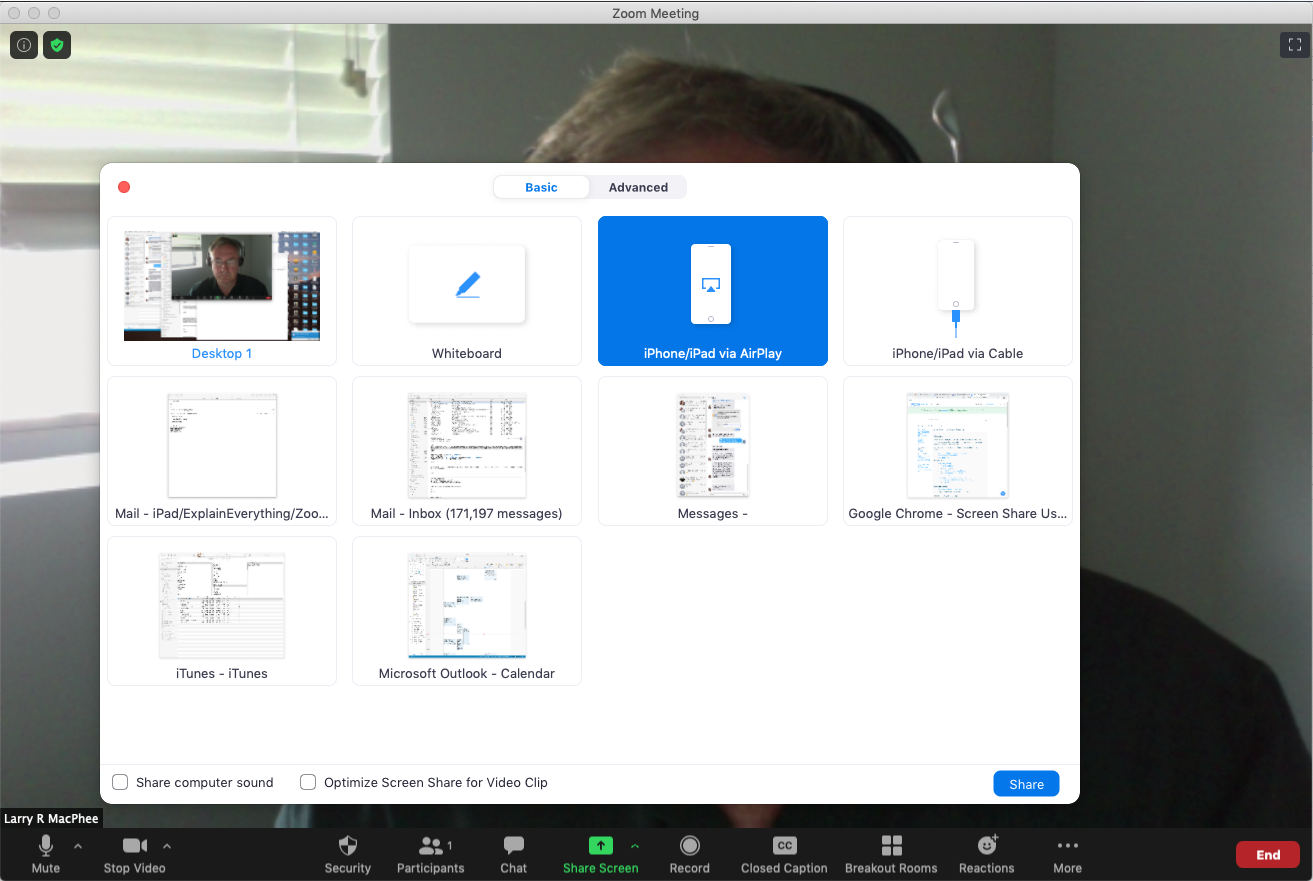End the meeting
This screenshot has height=881, width=1313.
(1268, 854)
